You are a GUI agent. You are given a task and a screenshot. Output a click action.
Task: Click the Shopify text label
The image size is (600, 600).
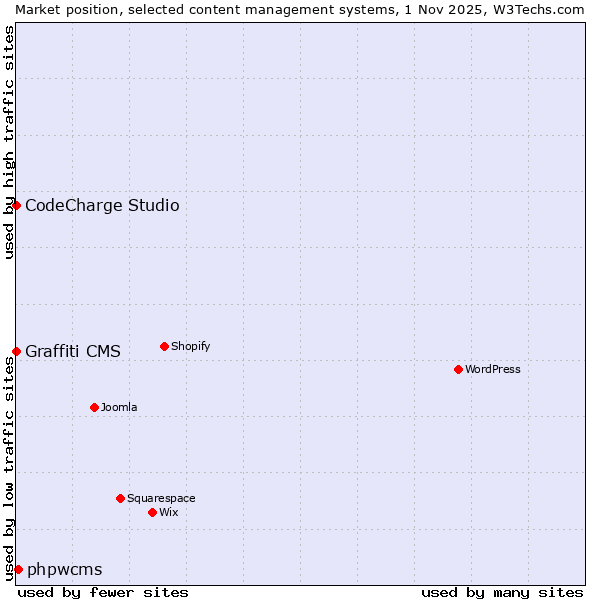190,346
